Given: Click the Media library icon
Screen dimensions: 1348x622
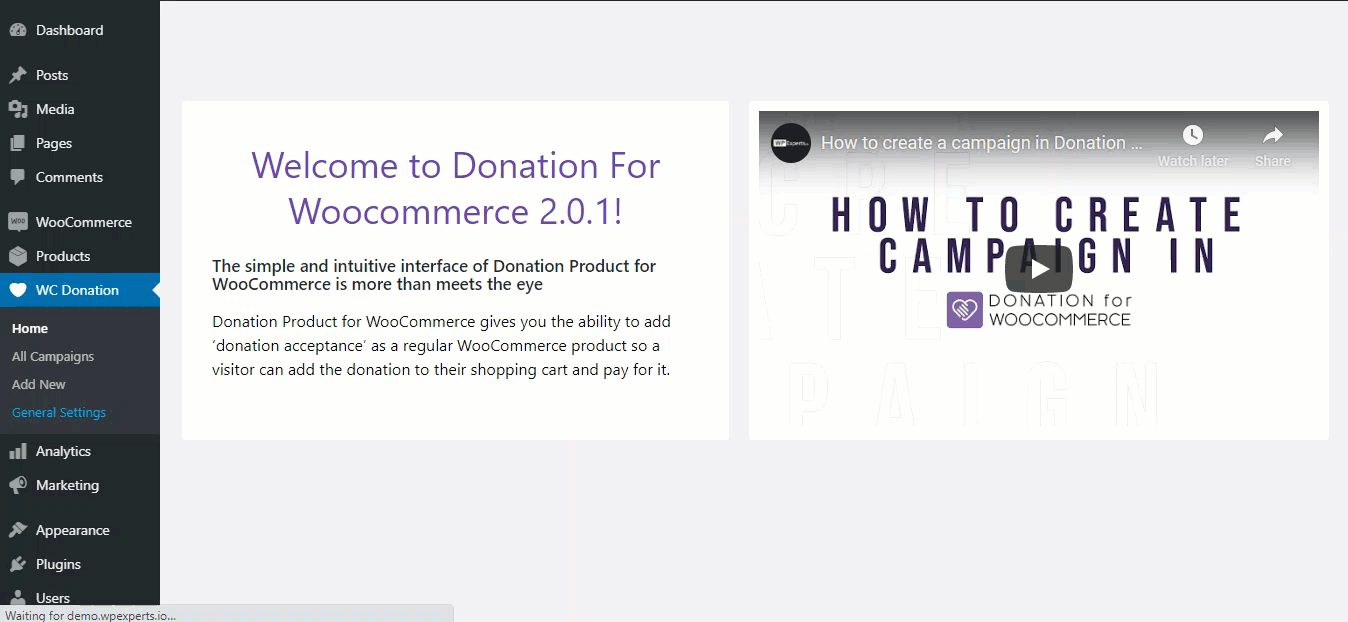Looking at the screenshot, I should pyautogui.click(x=18, y=109).
